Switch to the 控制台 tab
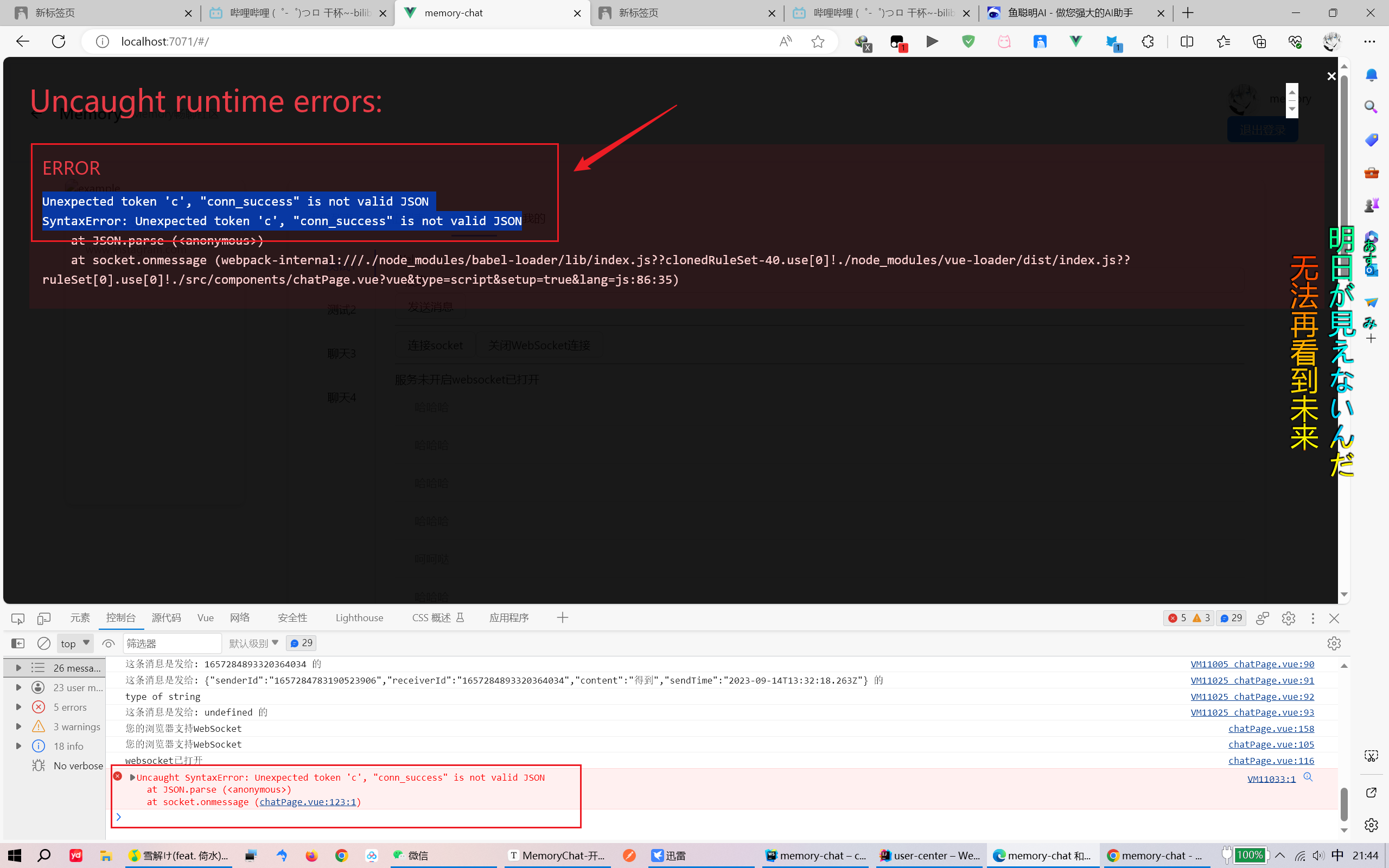Screen dimensions: 1389x868 point(120,618)
